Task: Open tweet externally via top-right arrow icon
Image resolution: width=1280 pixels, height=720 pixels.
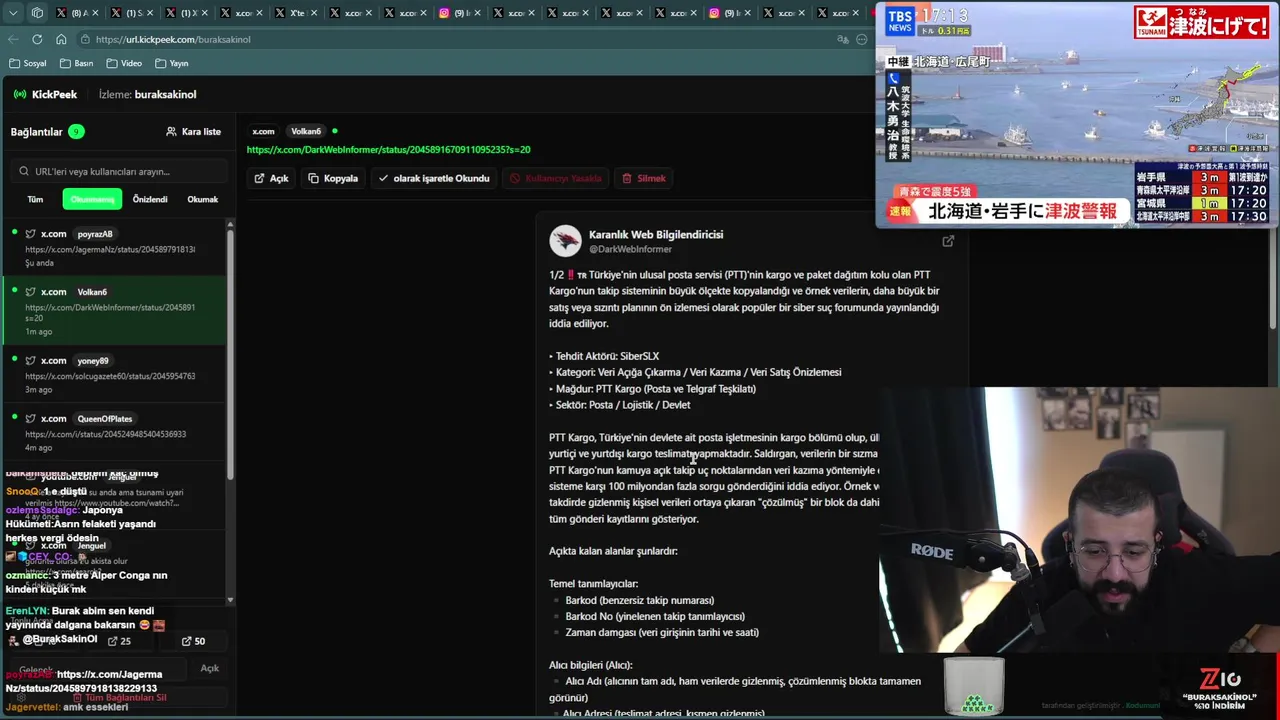Action: (948, 241)
